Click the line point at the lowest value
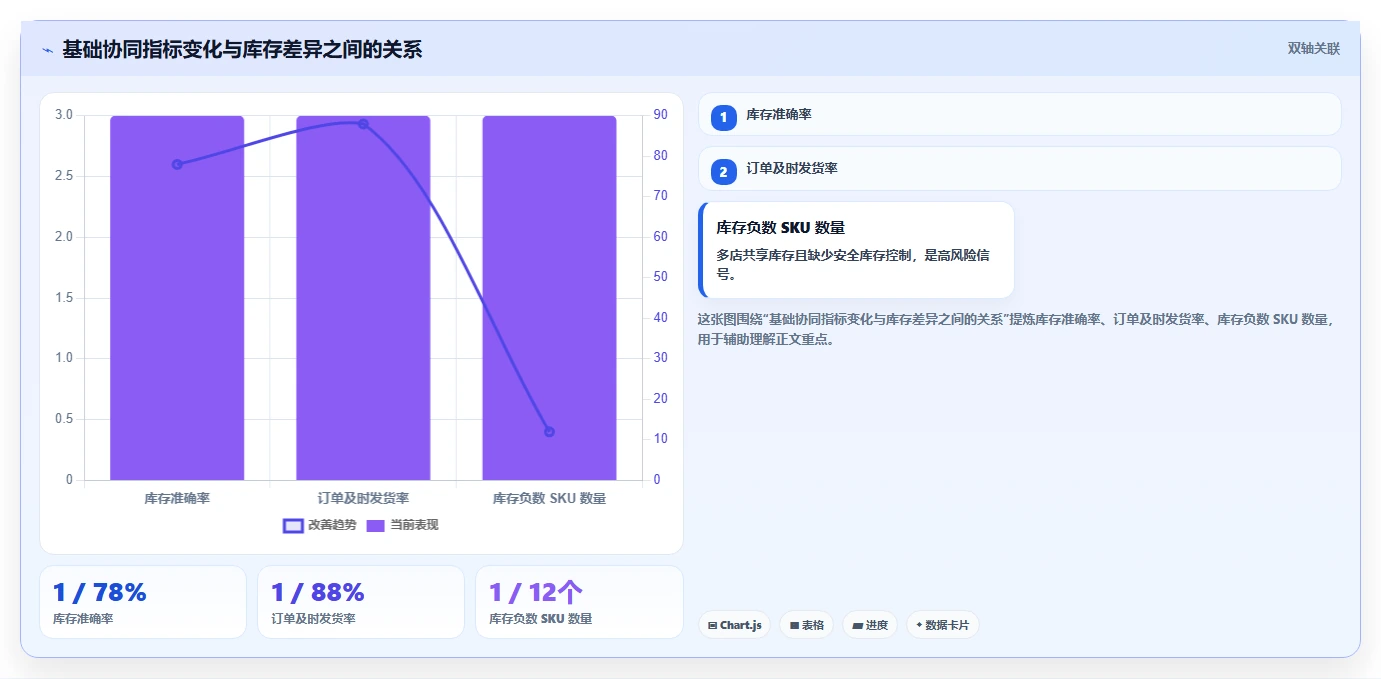 pyautogui.click(x=549, y=432)
